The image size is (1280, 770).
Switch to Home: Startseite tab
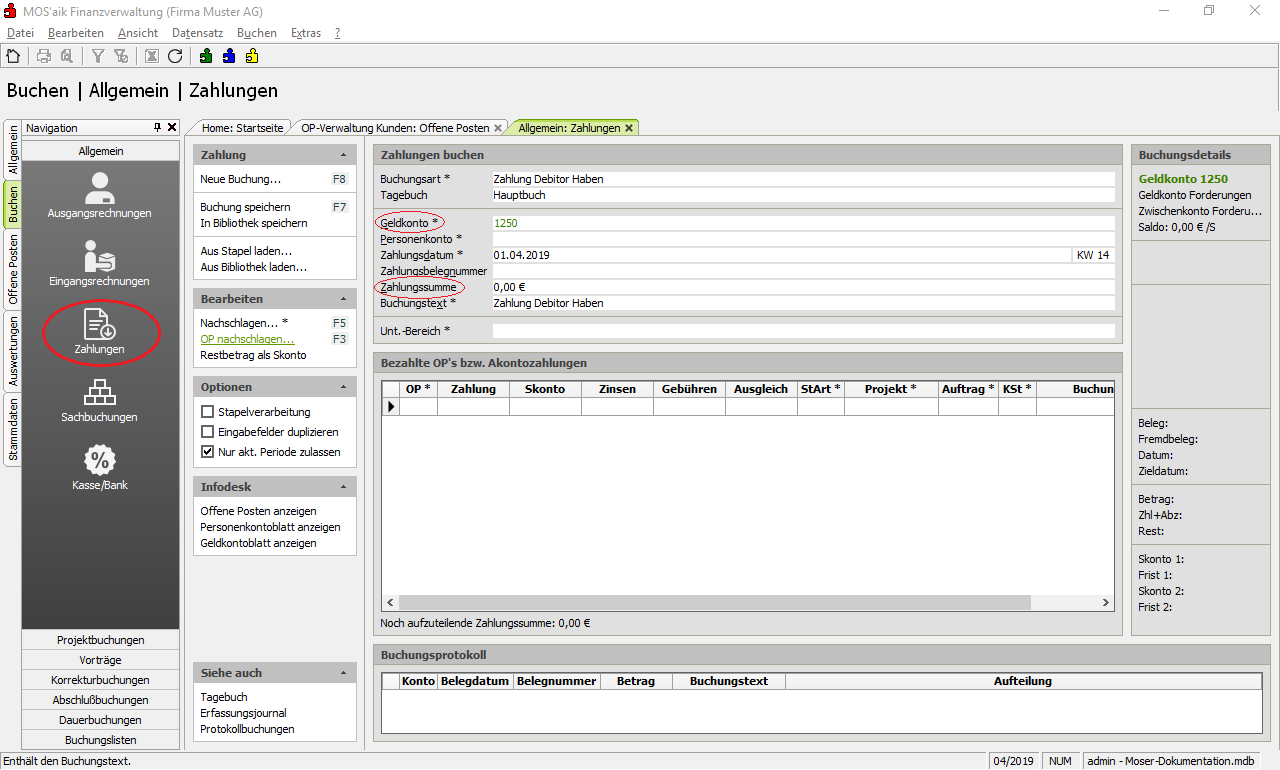[x=242, y=128]
